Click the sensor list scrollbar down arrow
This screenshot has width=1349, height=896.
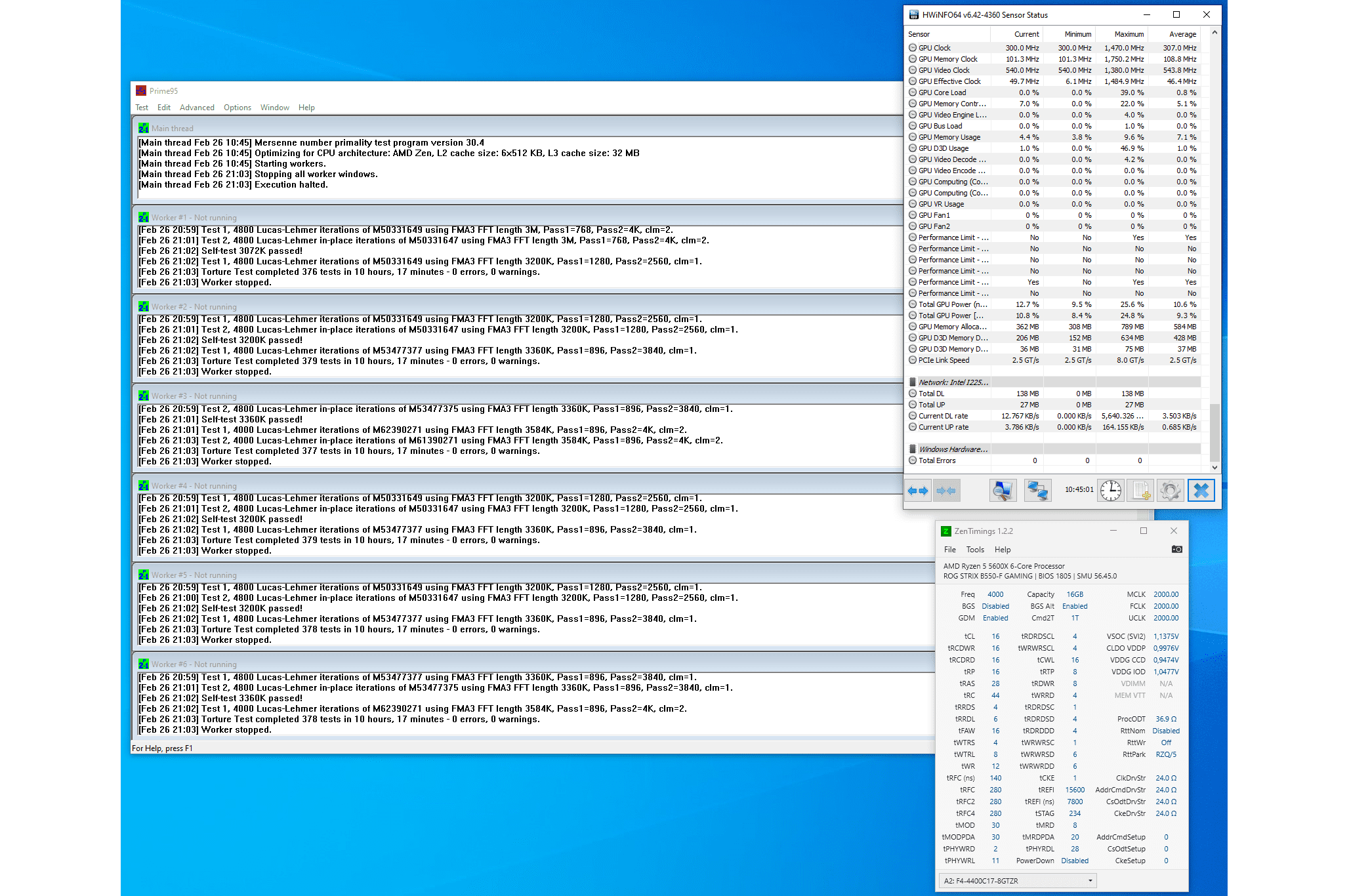[x=1214, y=468]
